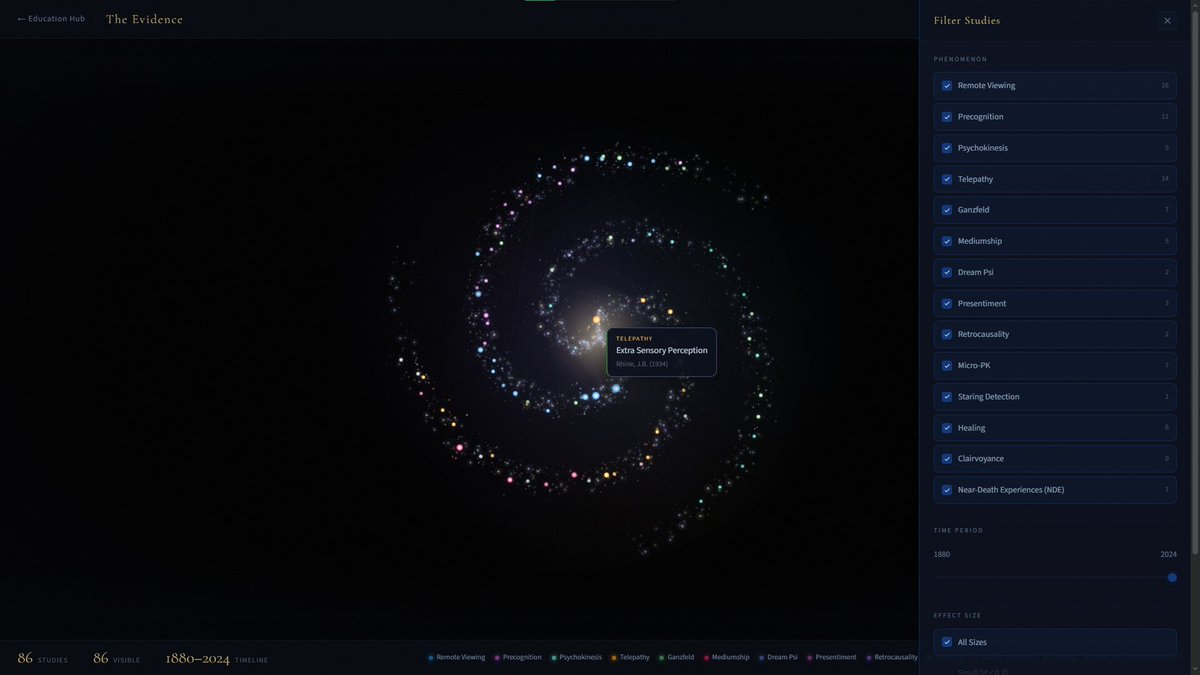Uncheck the Clairvoyance filter
The height and width of the screenshot is (675, 1200).
[x=947, y=459]
